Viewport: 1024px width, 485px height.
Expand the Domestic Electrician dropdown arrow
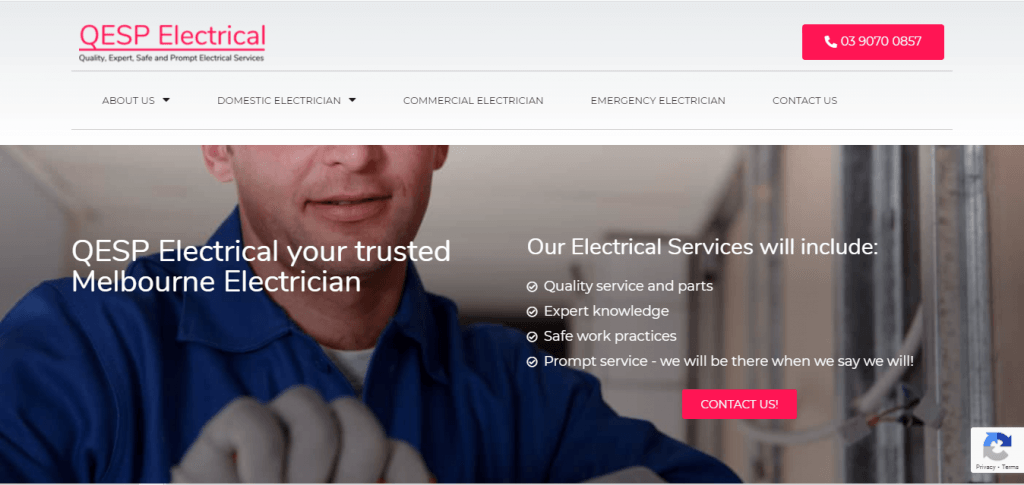click(352, 100)
